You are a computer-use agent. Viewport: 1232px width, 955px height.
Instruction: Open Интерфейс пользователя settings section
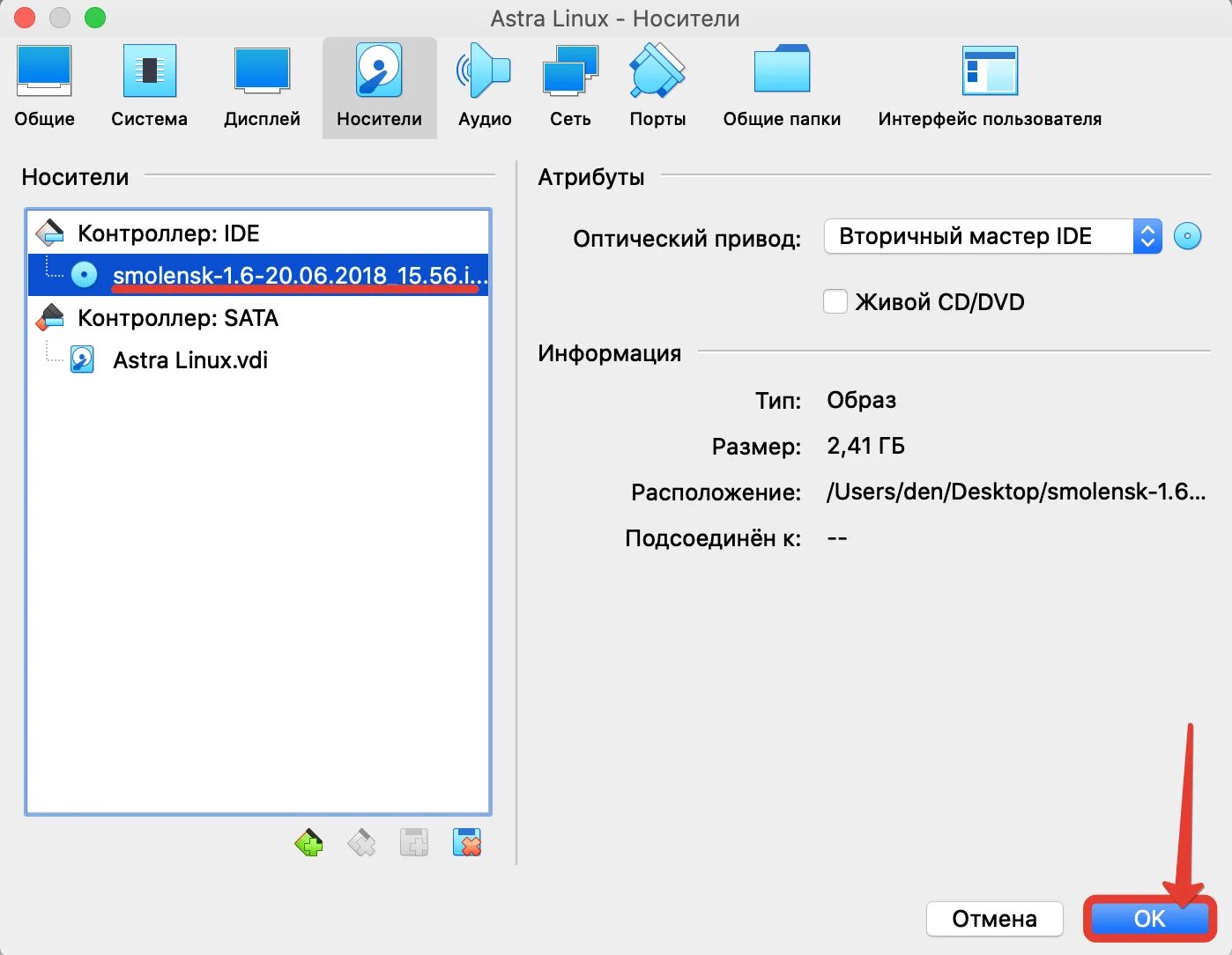(x=990, y=87)
